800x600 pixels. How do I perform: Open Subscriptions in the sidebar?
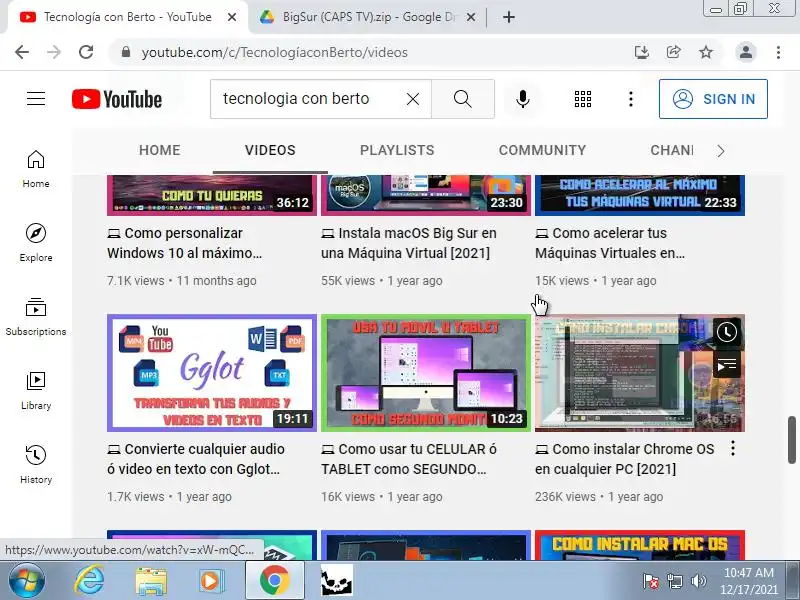pos(36,317)
